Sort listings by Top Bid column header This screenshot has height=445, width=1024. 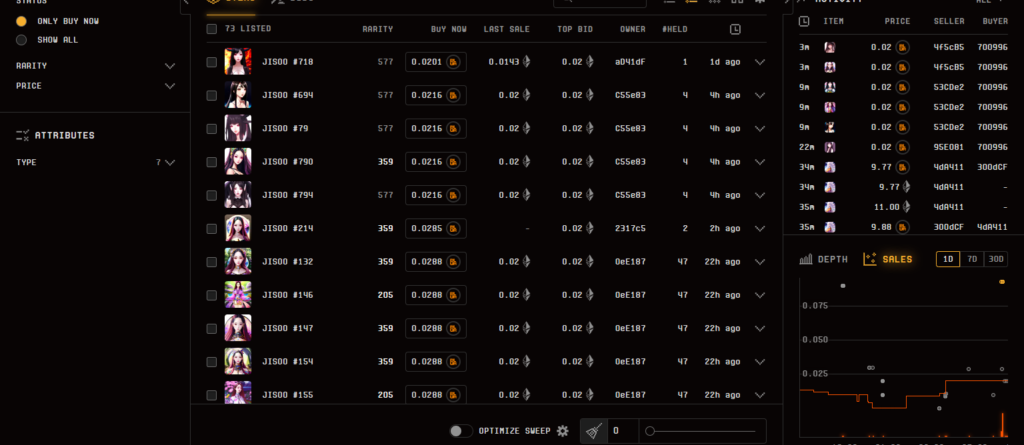[x=575, y=29]
